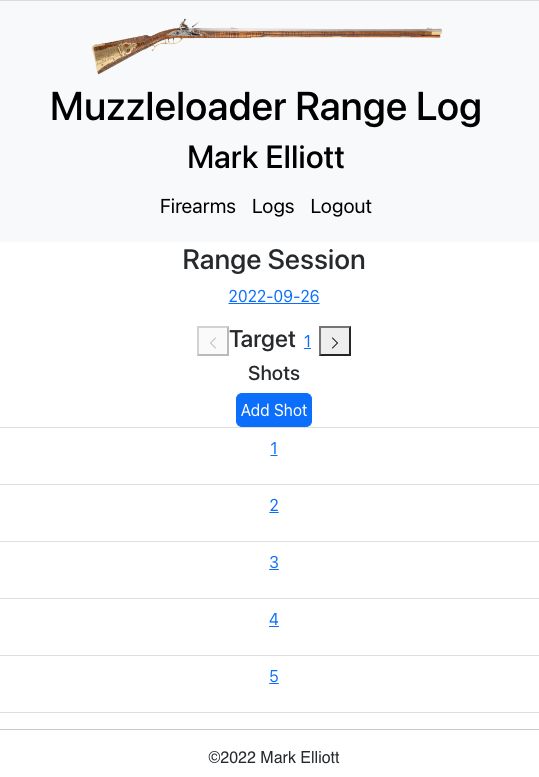Screen dimensions: 539x777
Task: View details of shot 4
Action: [274, 619]
